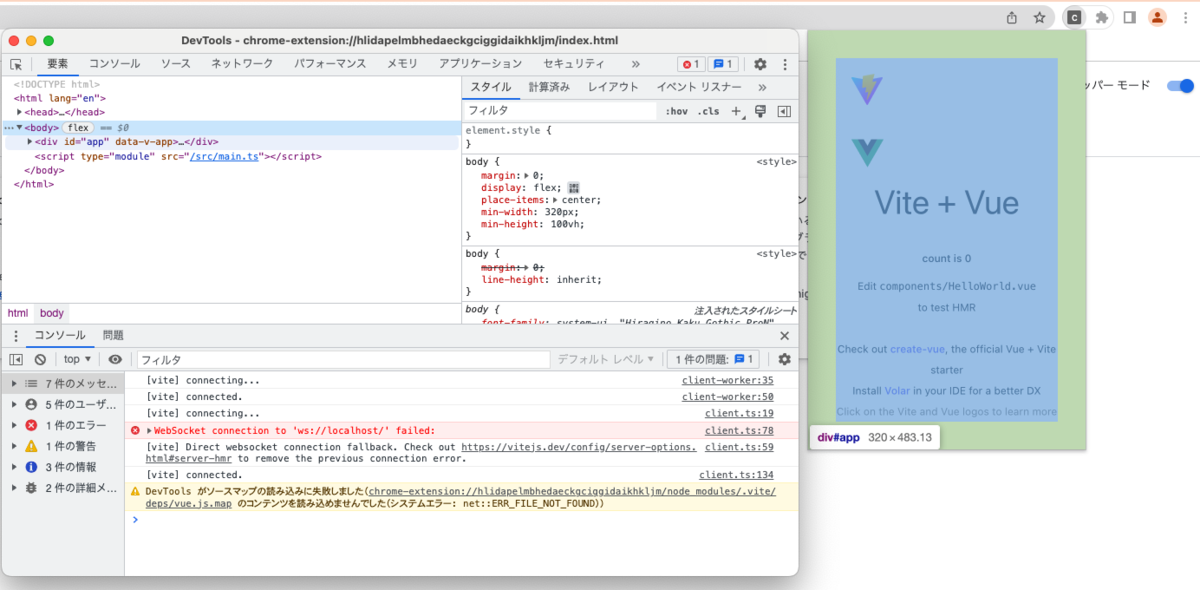The height and width of the screenshot is (590, 1200).
Task: Toggle the flex badge on body element
Action: coord(79,128)
